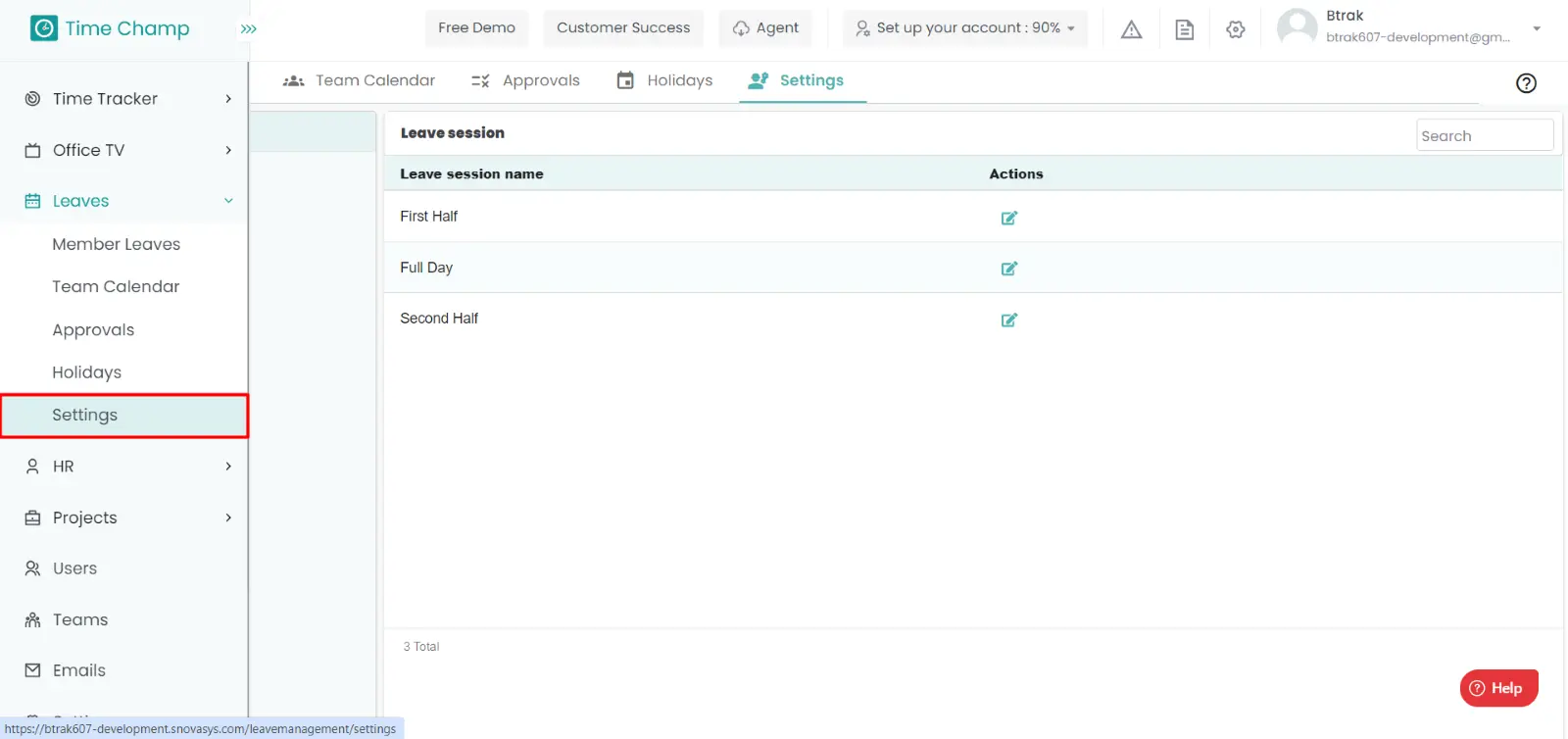Image resolution: width=1568 pixels, height=739 pixels.
Task: Open Member Leaves in the sidebar
Action: click(x=116, y=244)
